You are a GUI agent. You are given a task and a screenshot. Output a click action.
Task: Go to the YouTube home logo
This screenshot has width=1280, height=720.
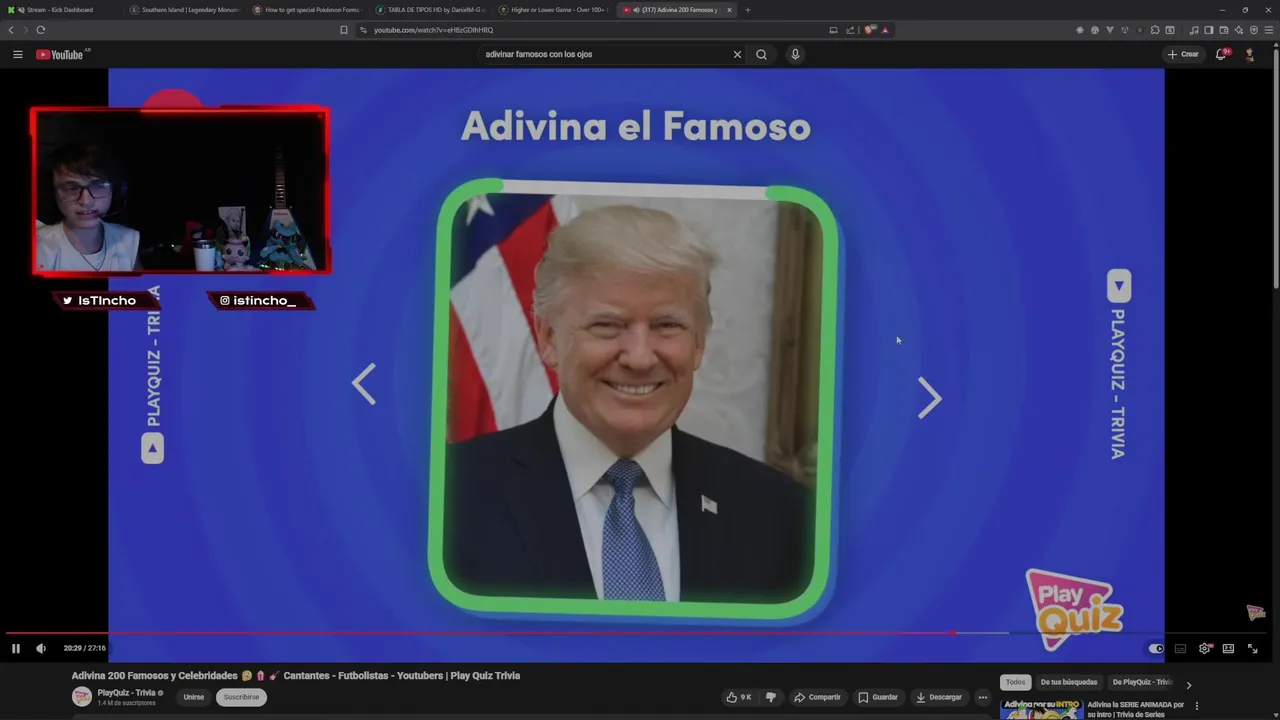pyautogui.click(x=60, y=54)
